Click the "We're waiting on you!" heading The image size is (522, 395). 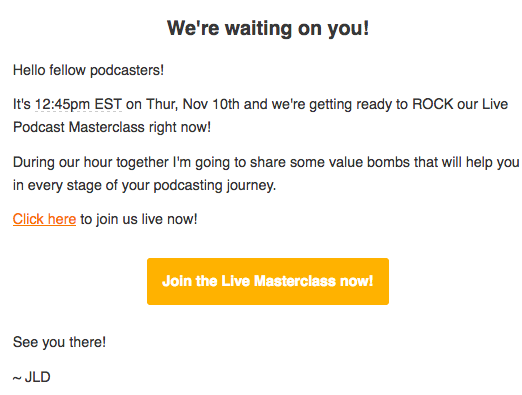(268, 28)
